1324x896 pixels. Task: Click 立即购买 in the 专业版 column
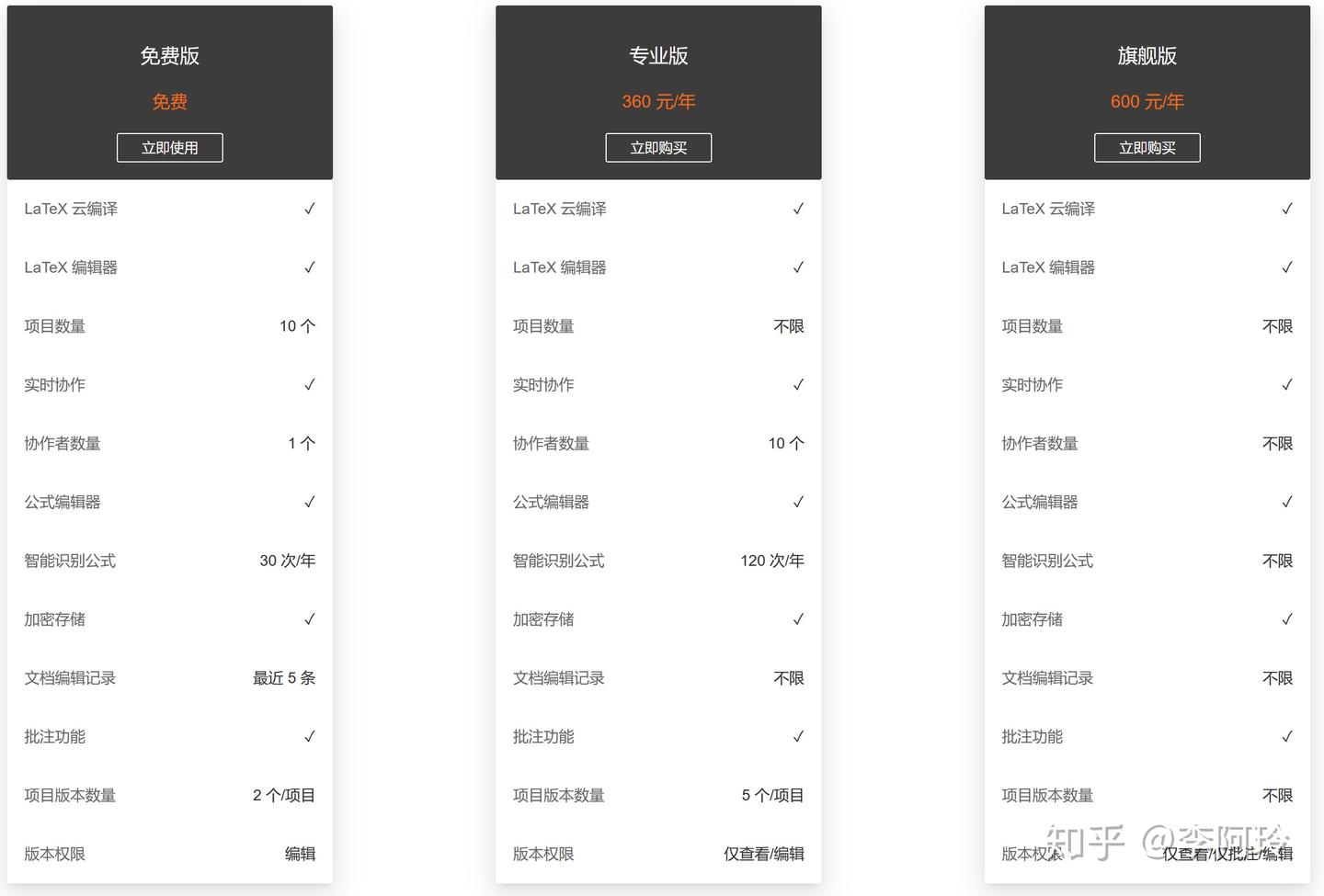tap(658, 147)
